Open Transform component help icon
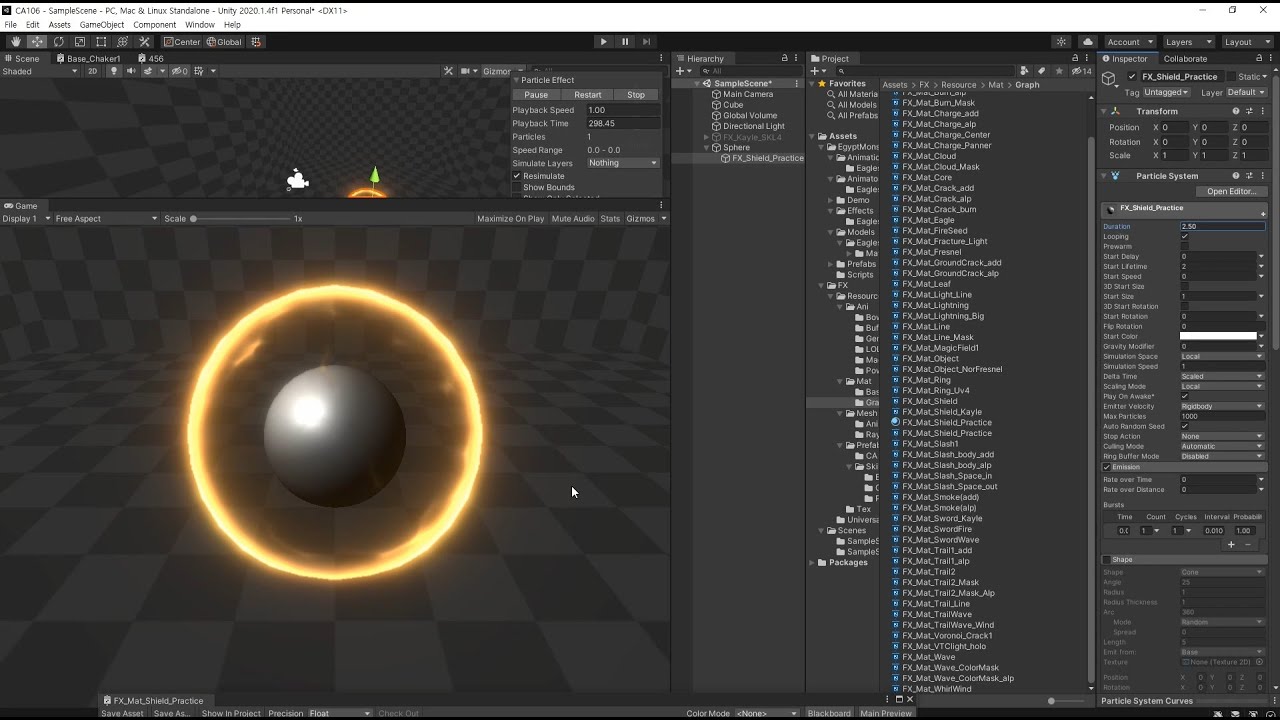 coord(1236,111)
